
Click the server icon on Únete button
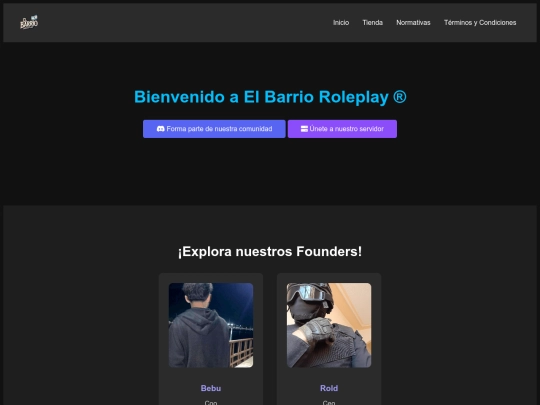(x=304, y=129)
